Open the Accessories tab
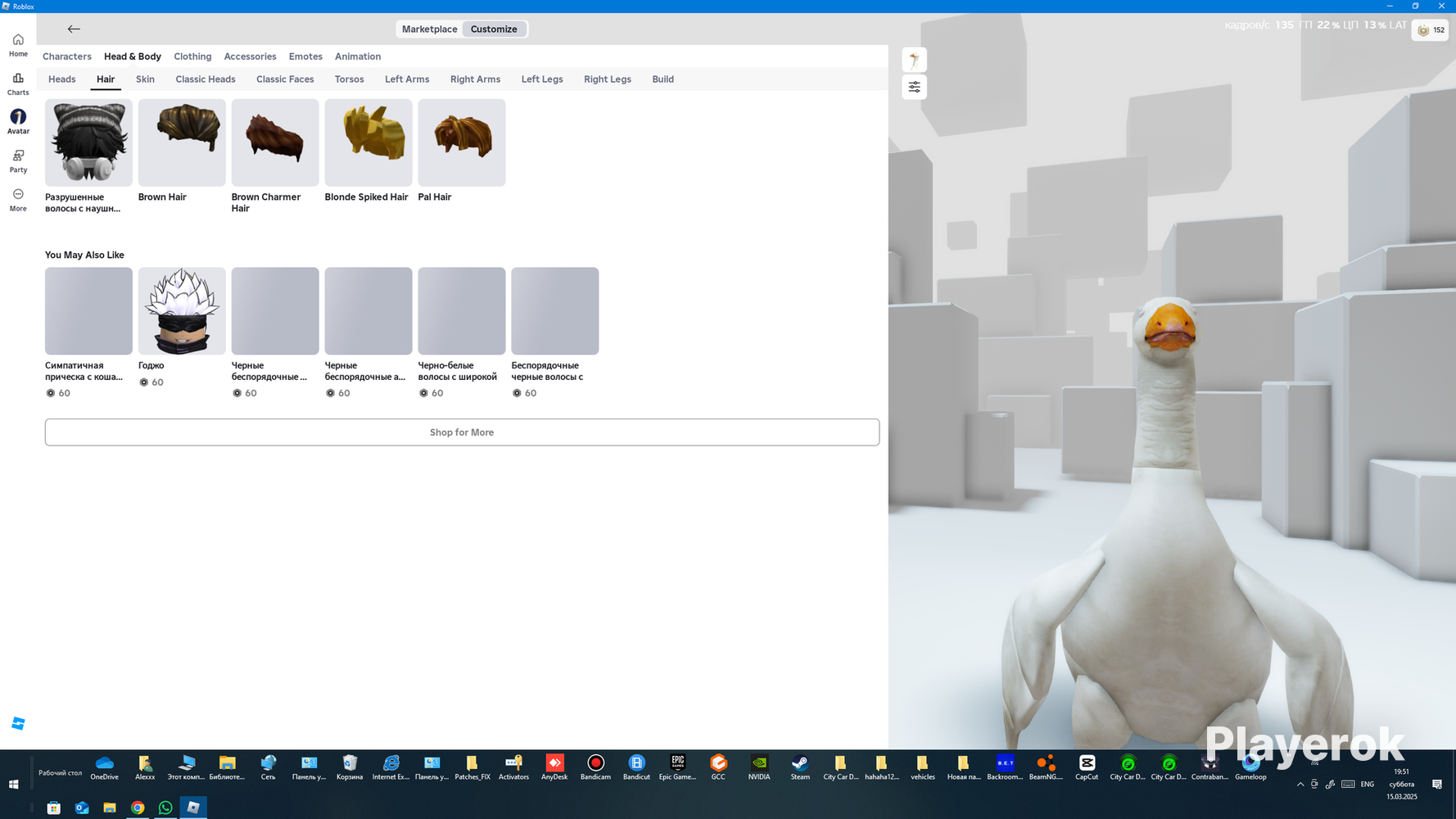The image size is (1456, 819). [x=250, y=57]
